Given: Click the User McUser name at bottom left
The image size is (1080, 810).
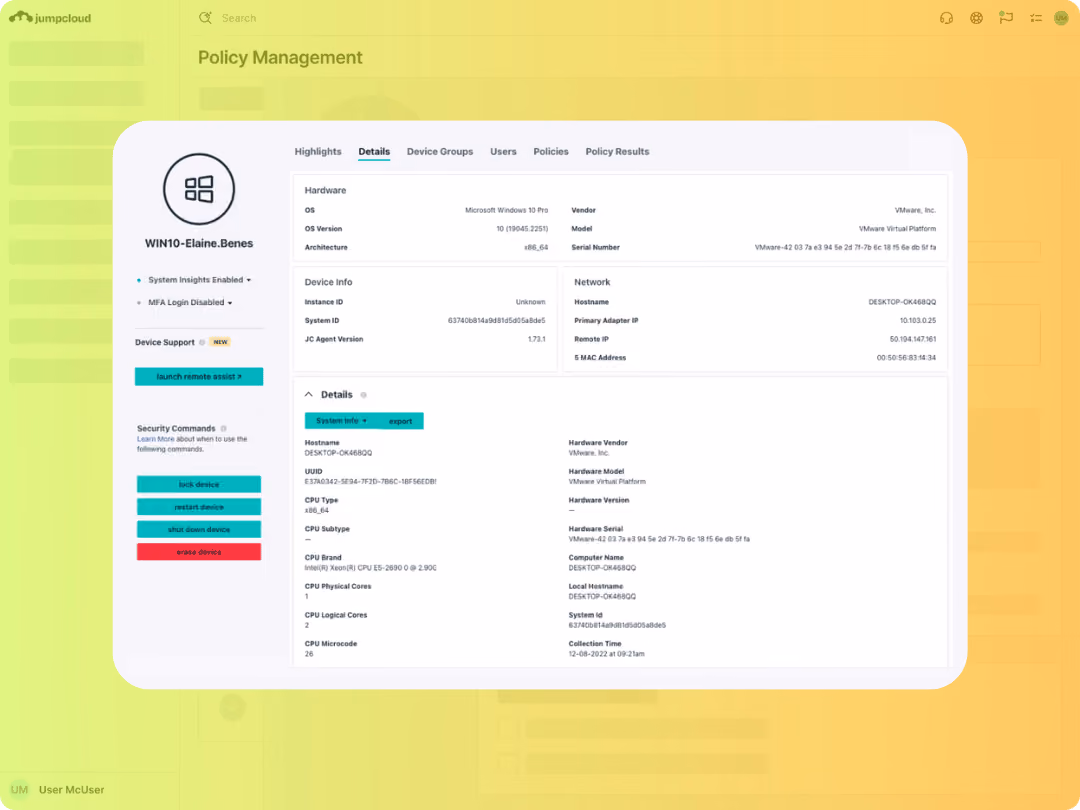Looking at the screenshot, I should point(72,789).
